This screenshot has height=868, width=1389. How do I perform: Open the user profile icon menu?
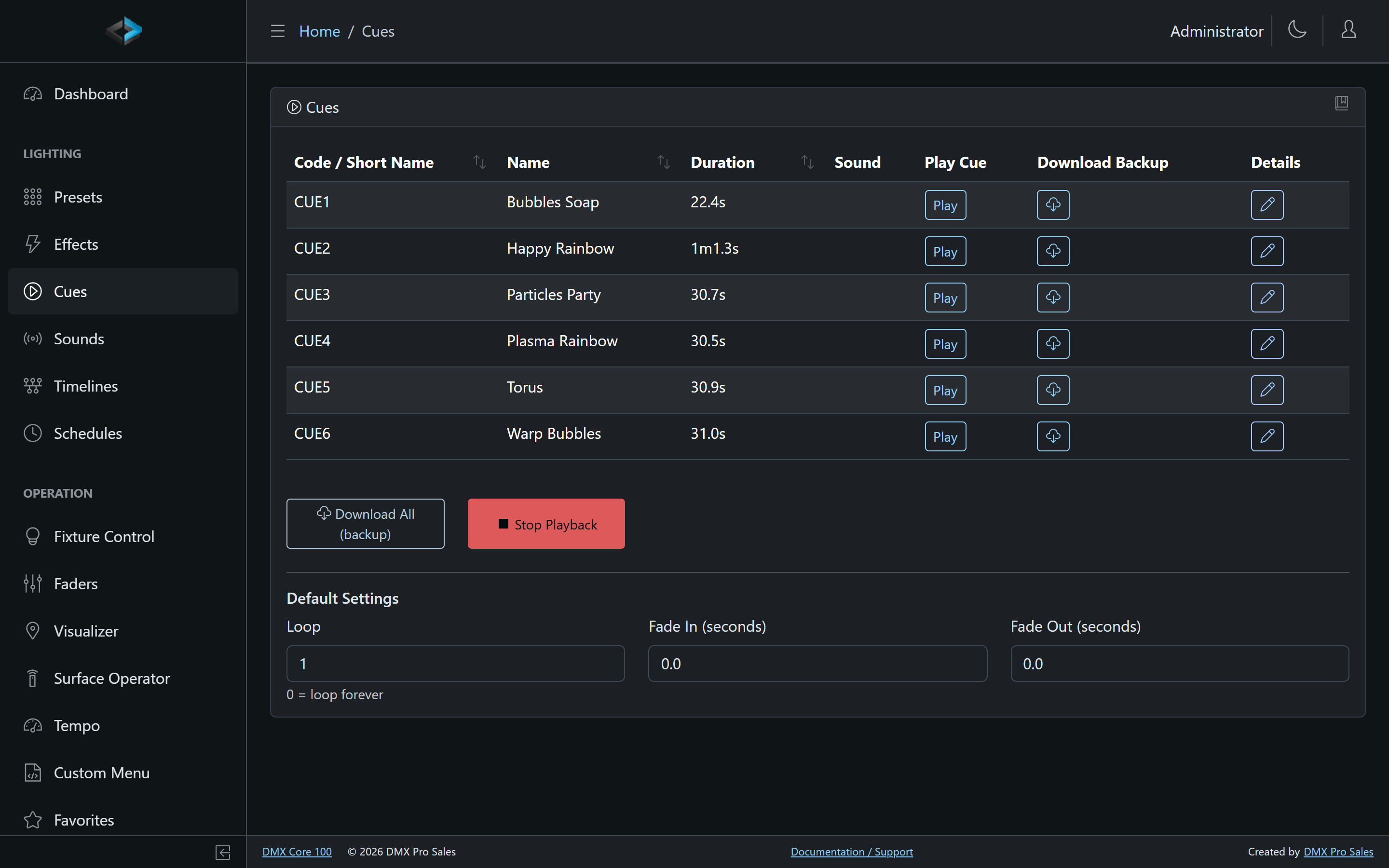(x=1348, y=30)
